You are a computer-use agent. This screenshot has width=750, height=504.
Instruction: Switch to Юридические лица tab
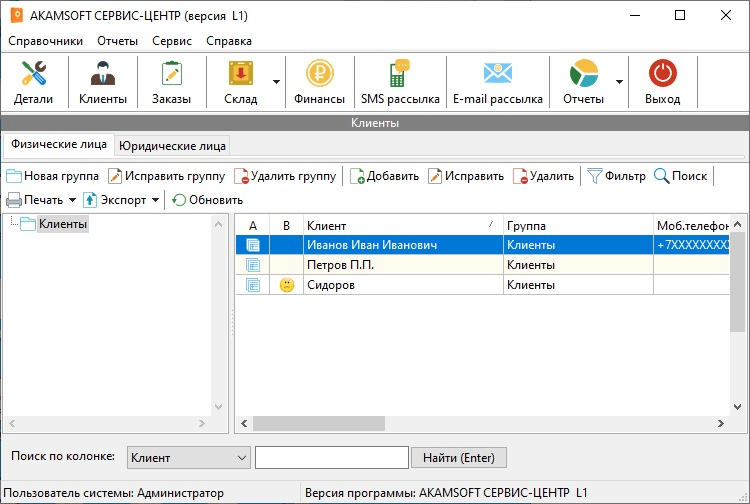[x=172, y=146]
